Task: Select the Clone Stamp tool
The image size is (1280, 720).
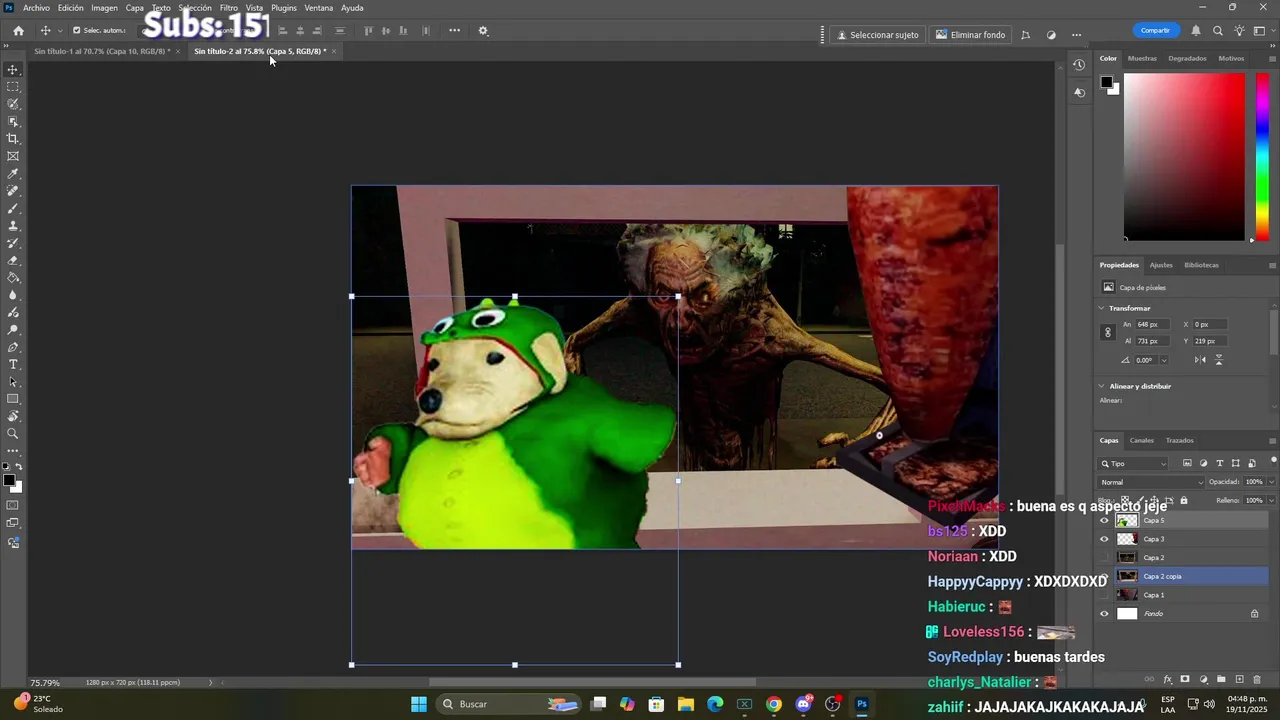Action: (13, 226)
